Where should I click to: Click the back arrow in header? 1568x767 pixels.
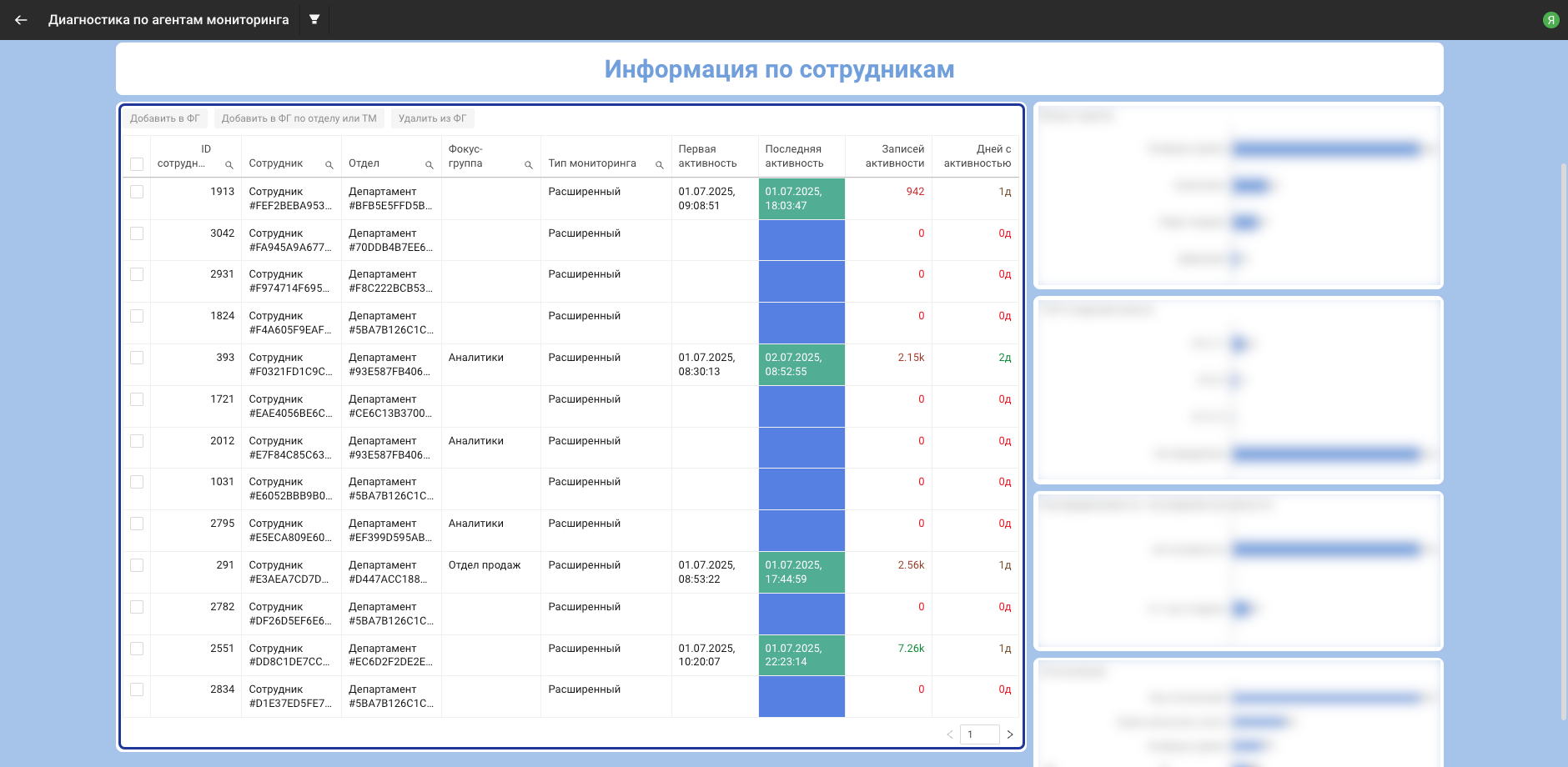21,20
